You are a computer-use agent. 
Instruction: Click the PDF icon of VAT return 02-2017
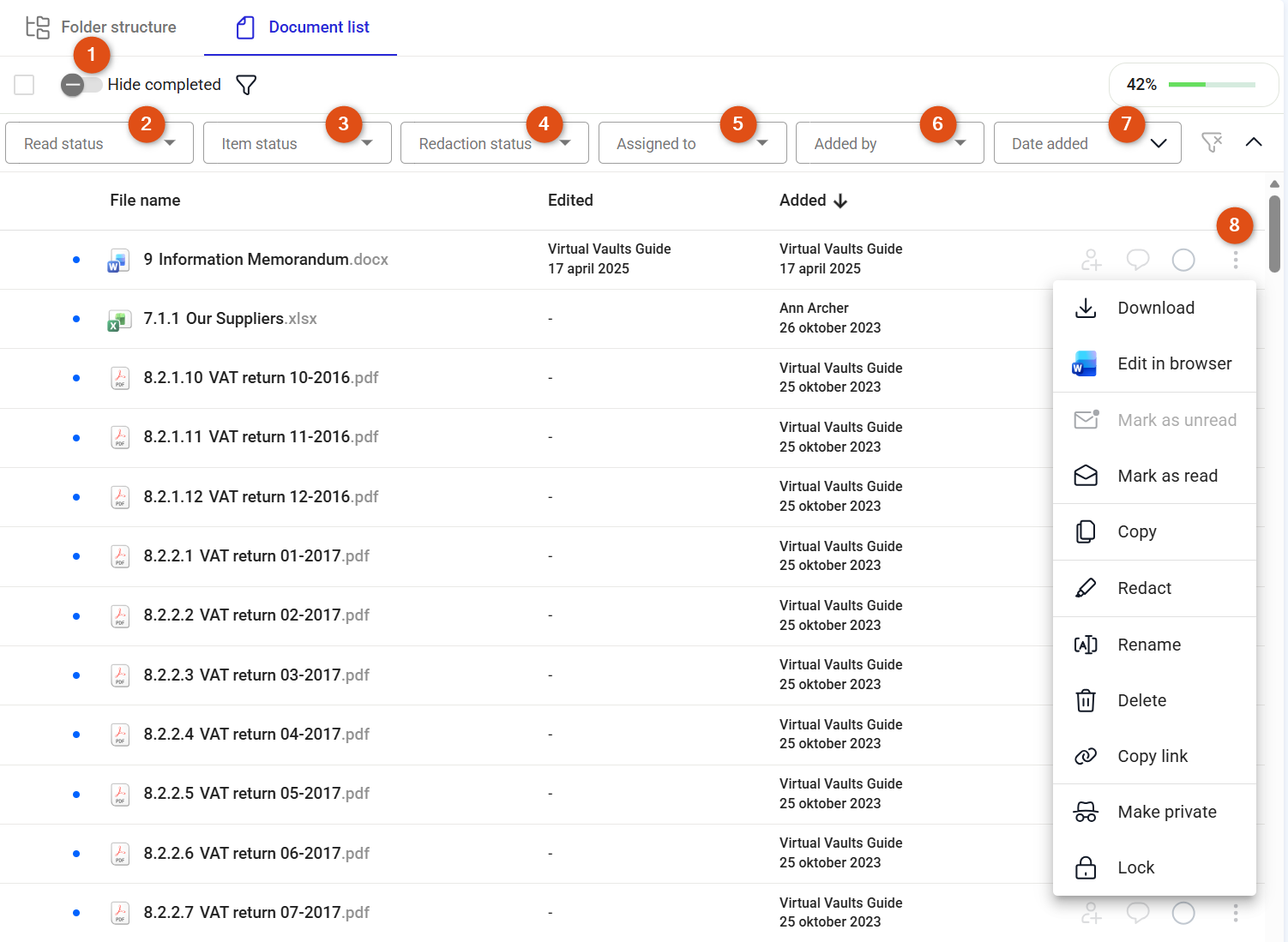120,615
